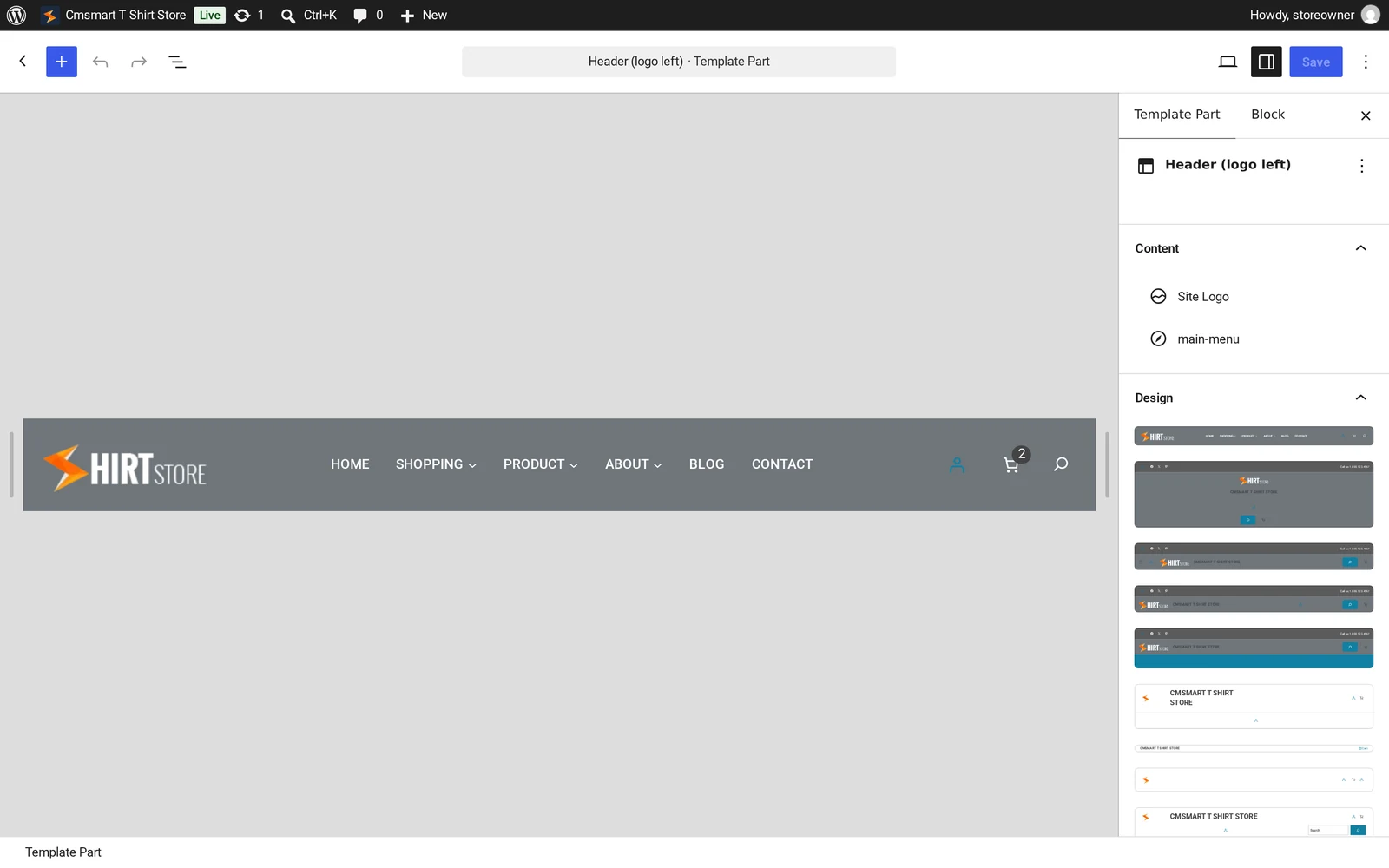Viewport: 1389px width, 868px height.
Task: Switch to the Block tab
Action: click(1267, 115)
